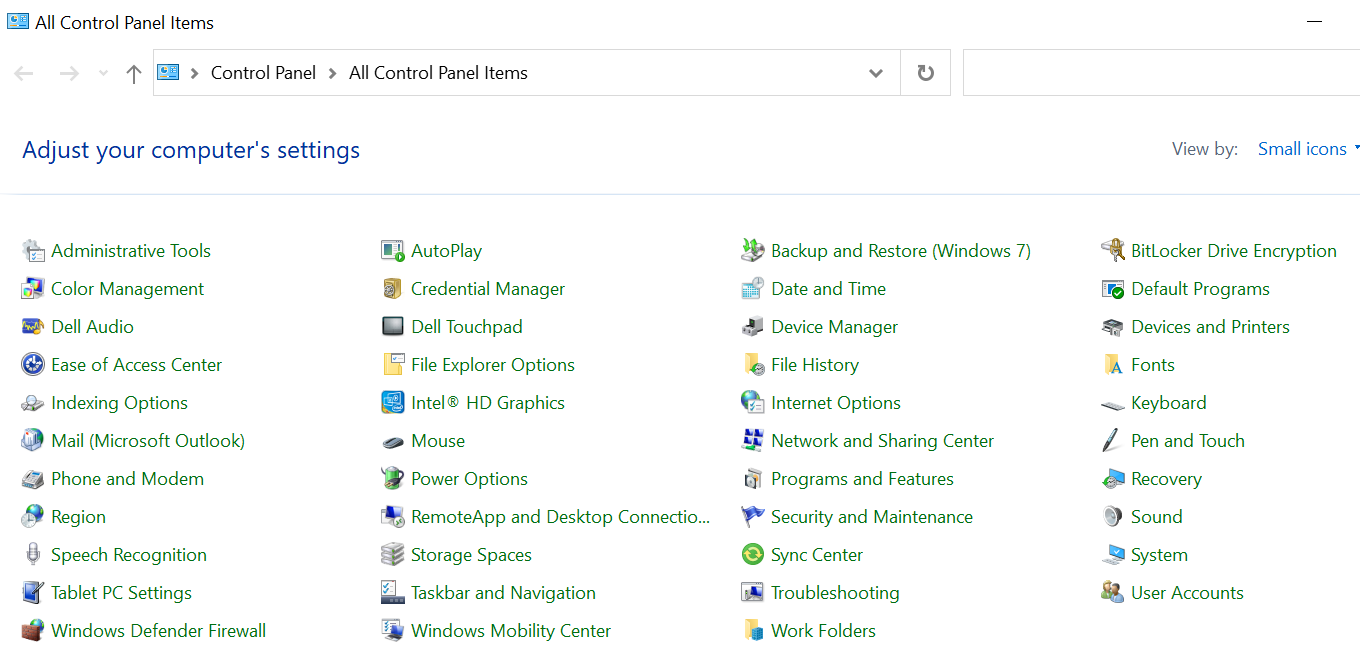The image size is (1360, 664).
Task: Click the Date and Time icon
Action: pos(753,289)
